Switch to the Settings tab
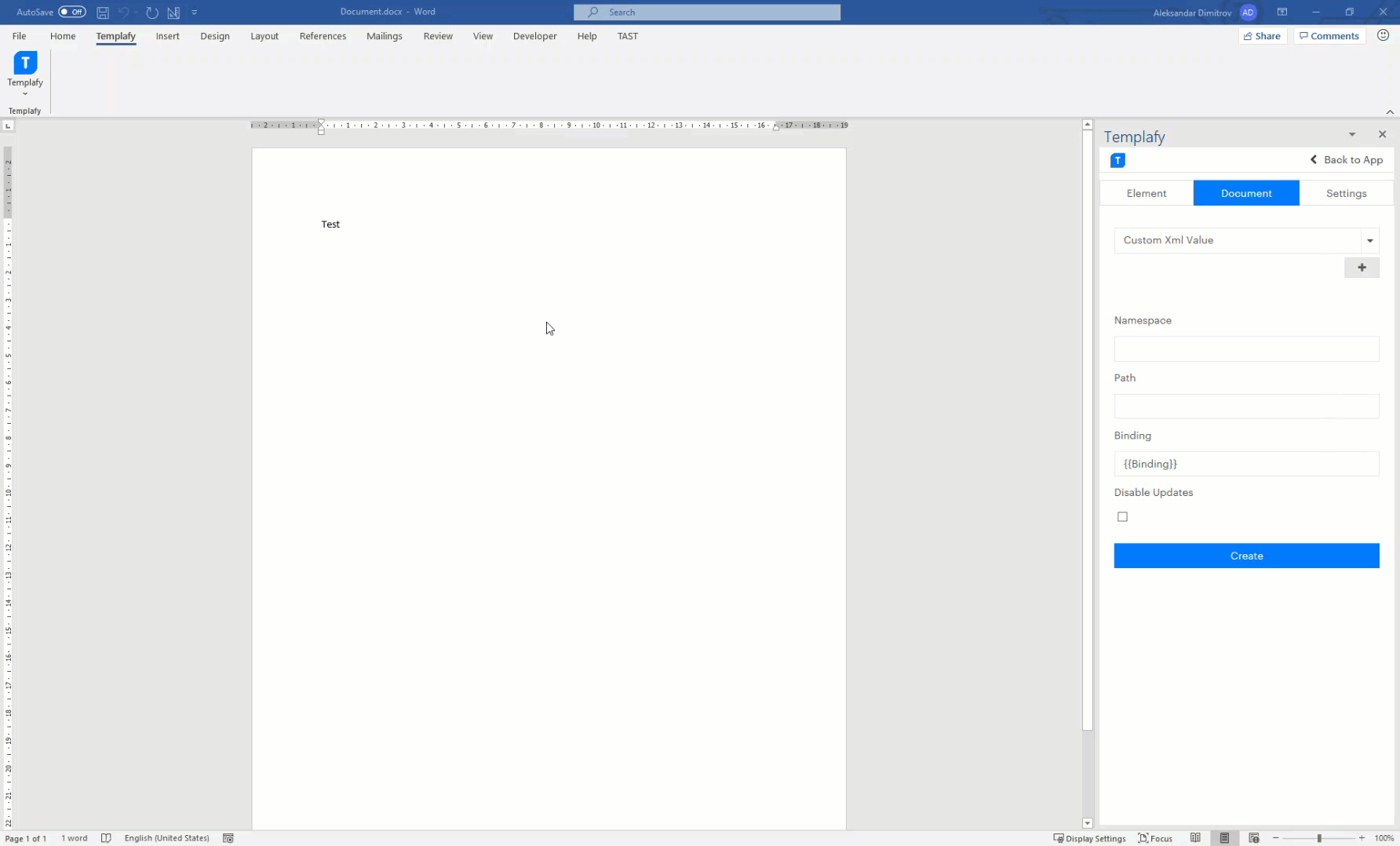The image size is (1400, 846). pos(1347,193)
